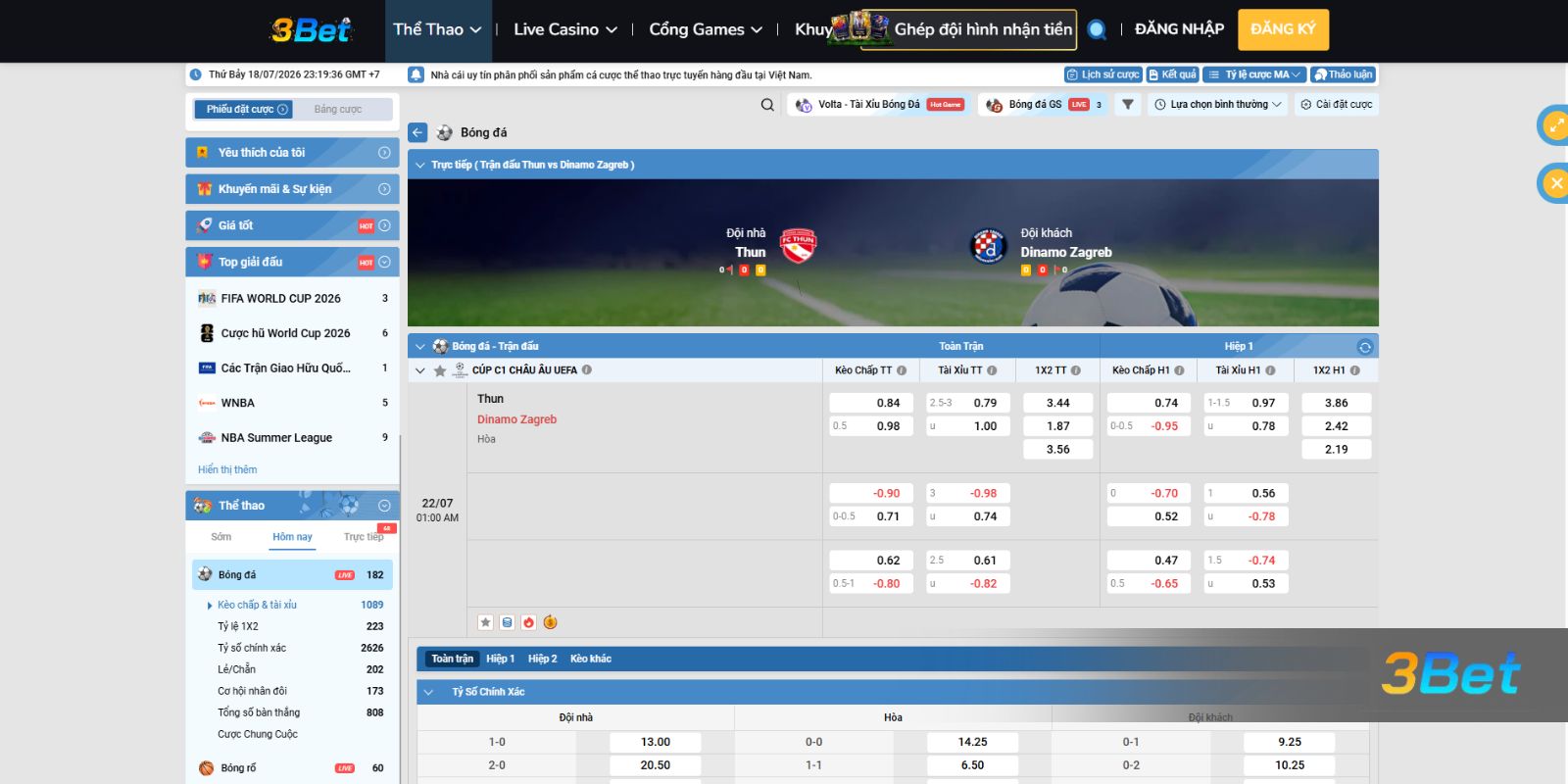Click the orange coin icon under the match
This screenshot has width=1568, height=784.
[550, 622]
